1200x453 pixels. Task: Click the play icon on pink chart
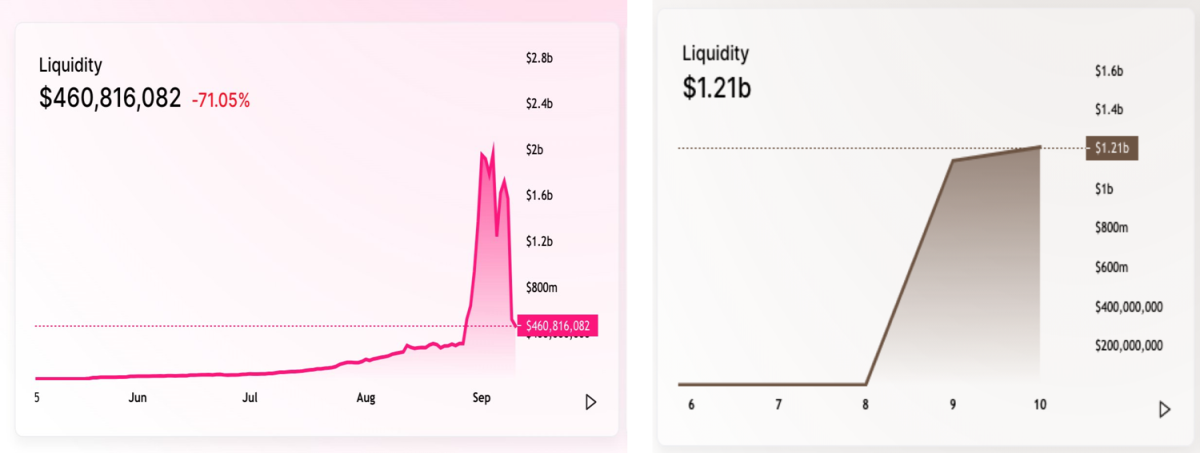[591, 402]
